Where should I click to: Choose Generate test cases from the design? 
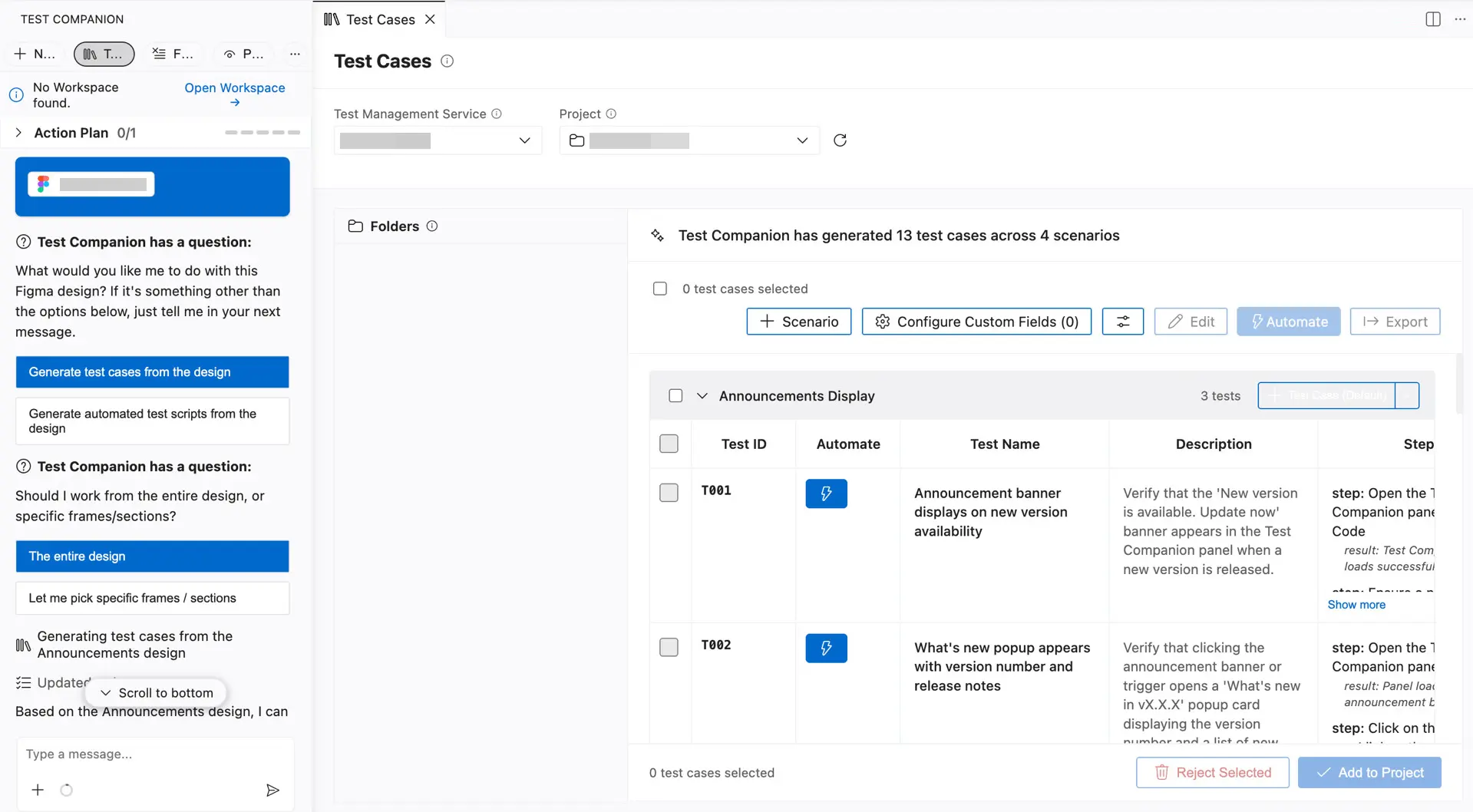pyautogui.click(x=153, y=372)
